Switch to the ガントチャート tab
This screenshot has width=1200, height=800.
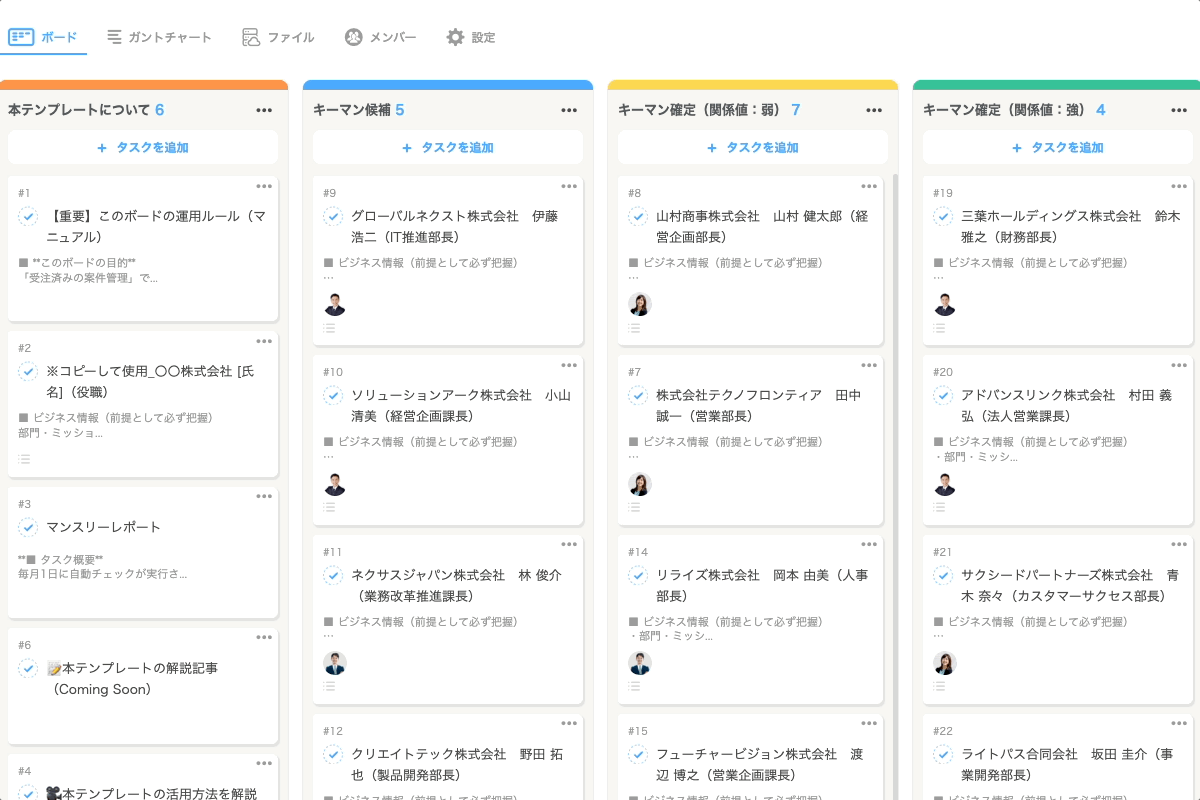tap(159, 37)
